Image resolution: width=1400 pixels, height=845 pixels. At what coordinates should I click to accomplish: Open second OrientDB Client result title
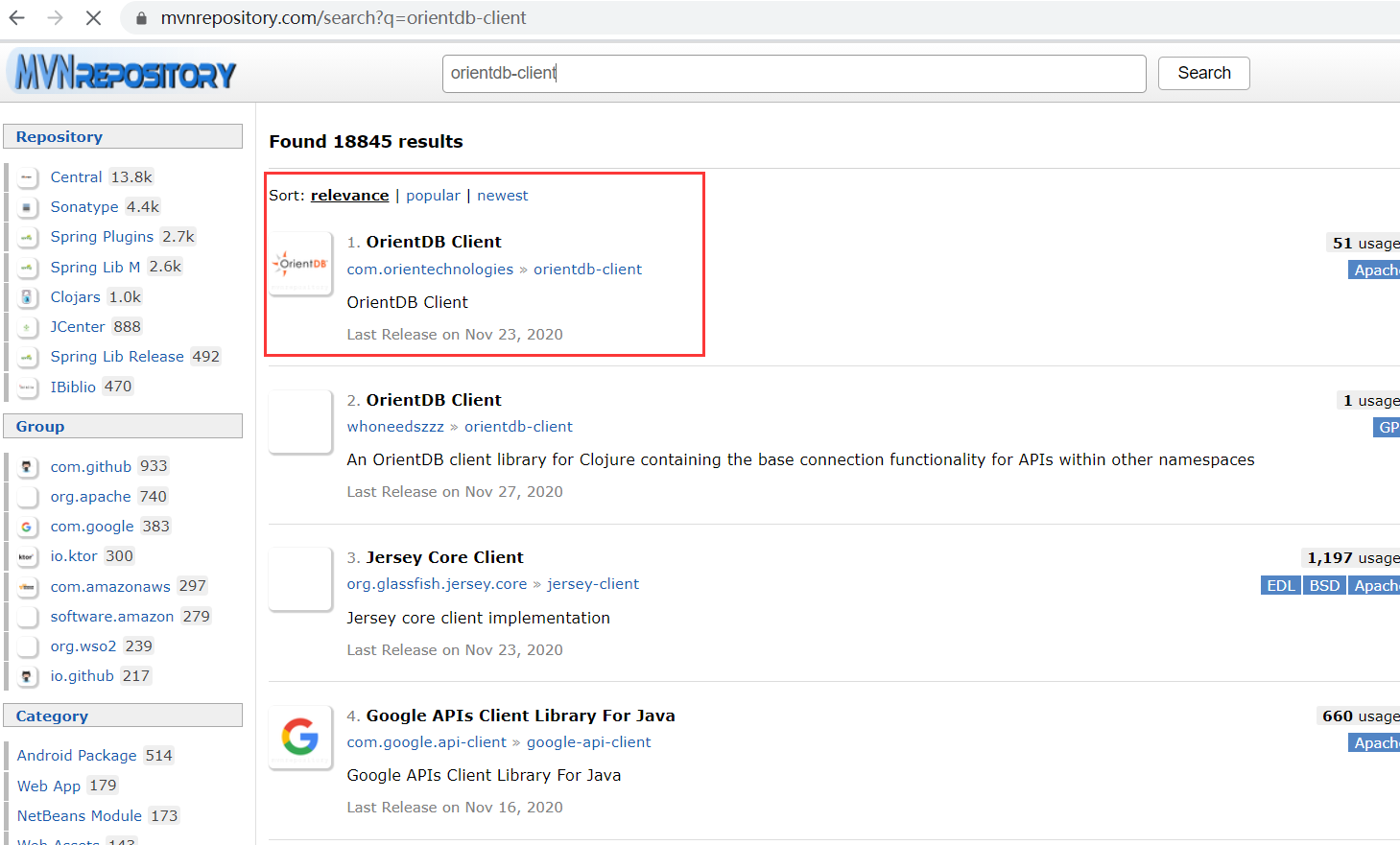[434, 400]
